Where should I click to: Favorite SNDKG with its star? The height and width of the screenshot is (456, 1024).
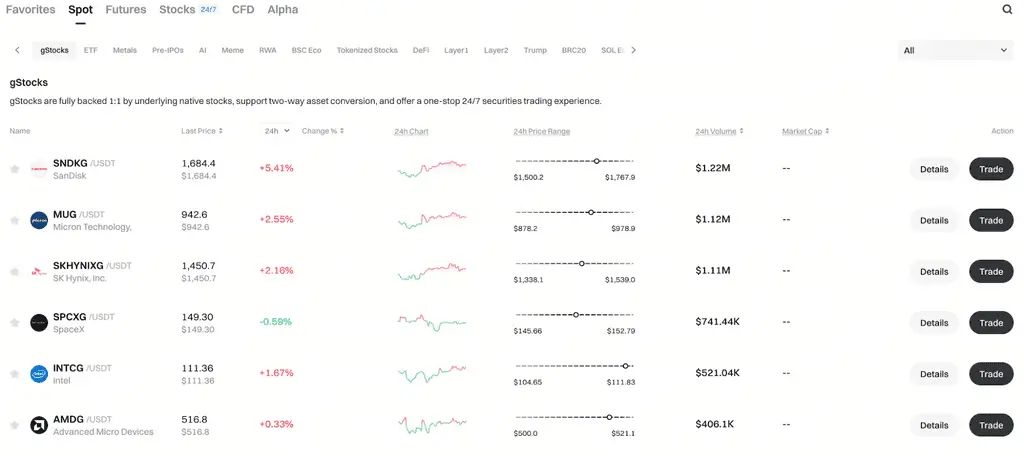point(14,169)
